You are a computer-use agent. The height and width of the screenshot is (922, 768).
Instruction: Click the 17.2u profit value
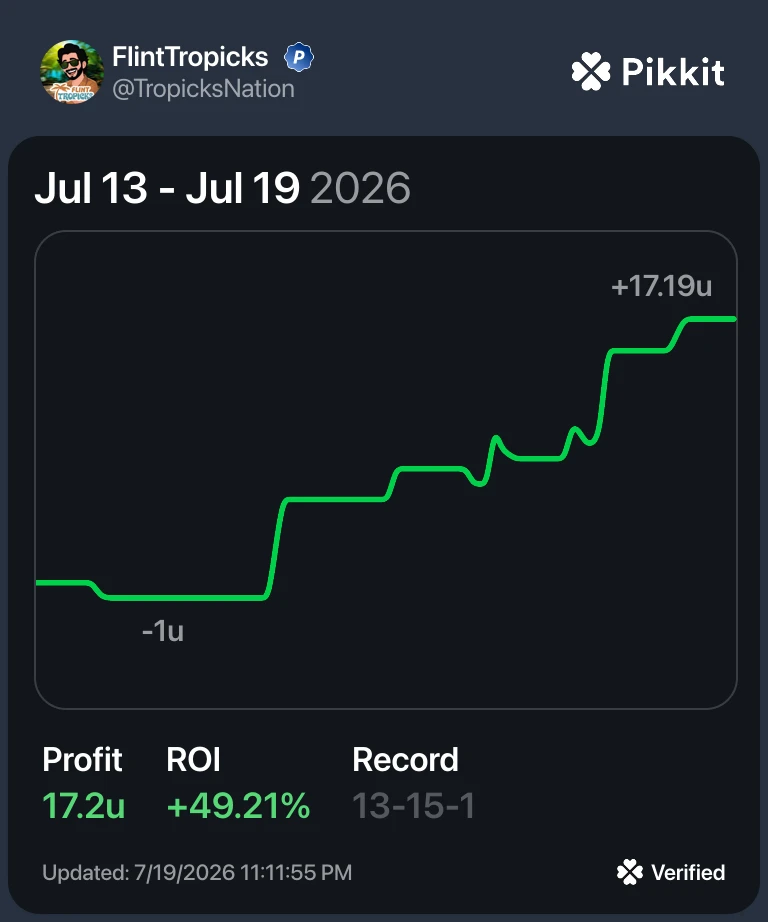[84, 805]
